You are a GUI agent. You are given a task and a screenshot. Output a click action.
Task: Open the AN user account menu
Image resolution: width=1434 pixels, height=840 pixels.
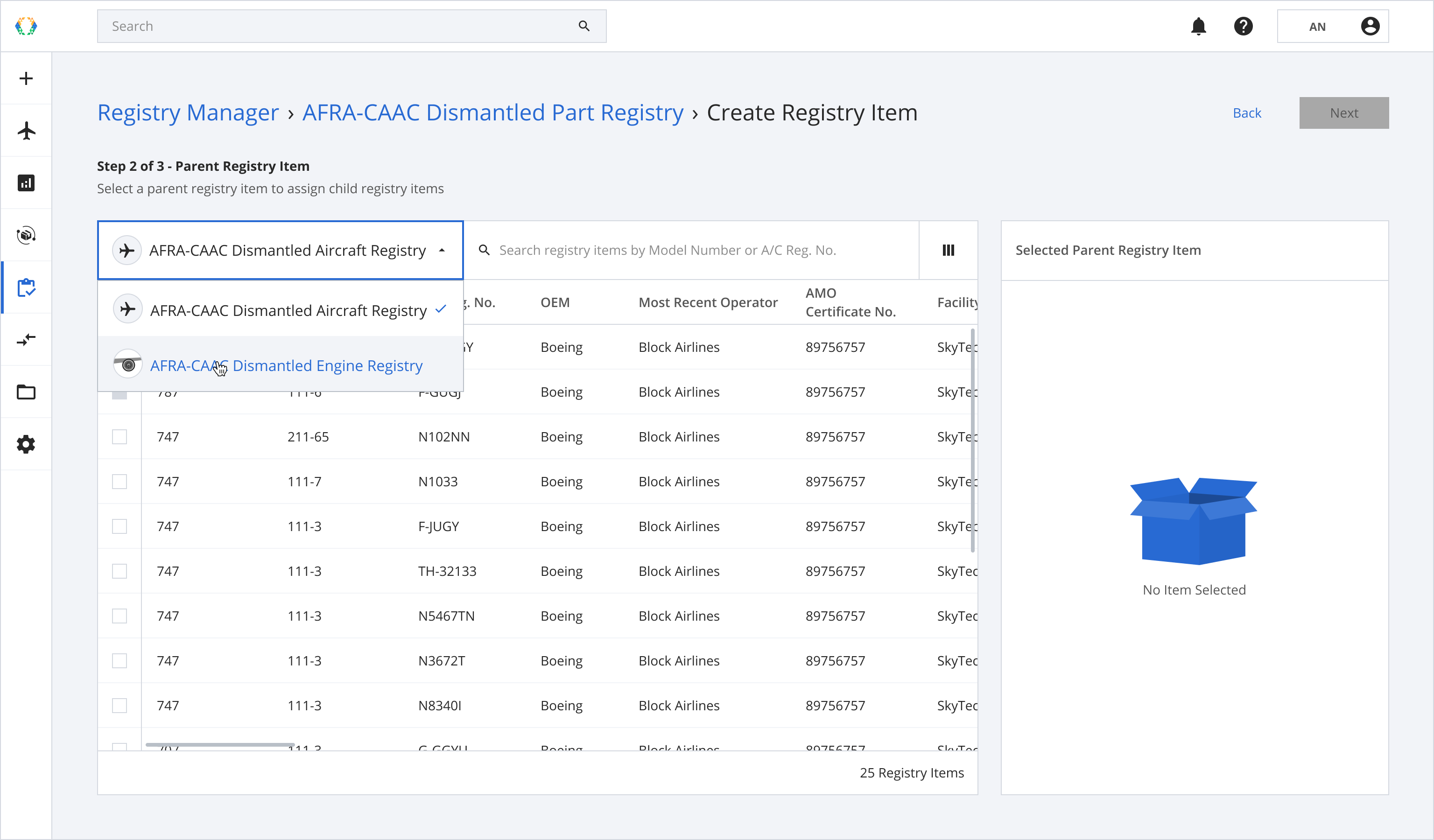coord(1333,26)
